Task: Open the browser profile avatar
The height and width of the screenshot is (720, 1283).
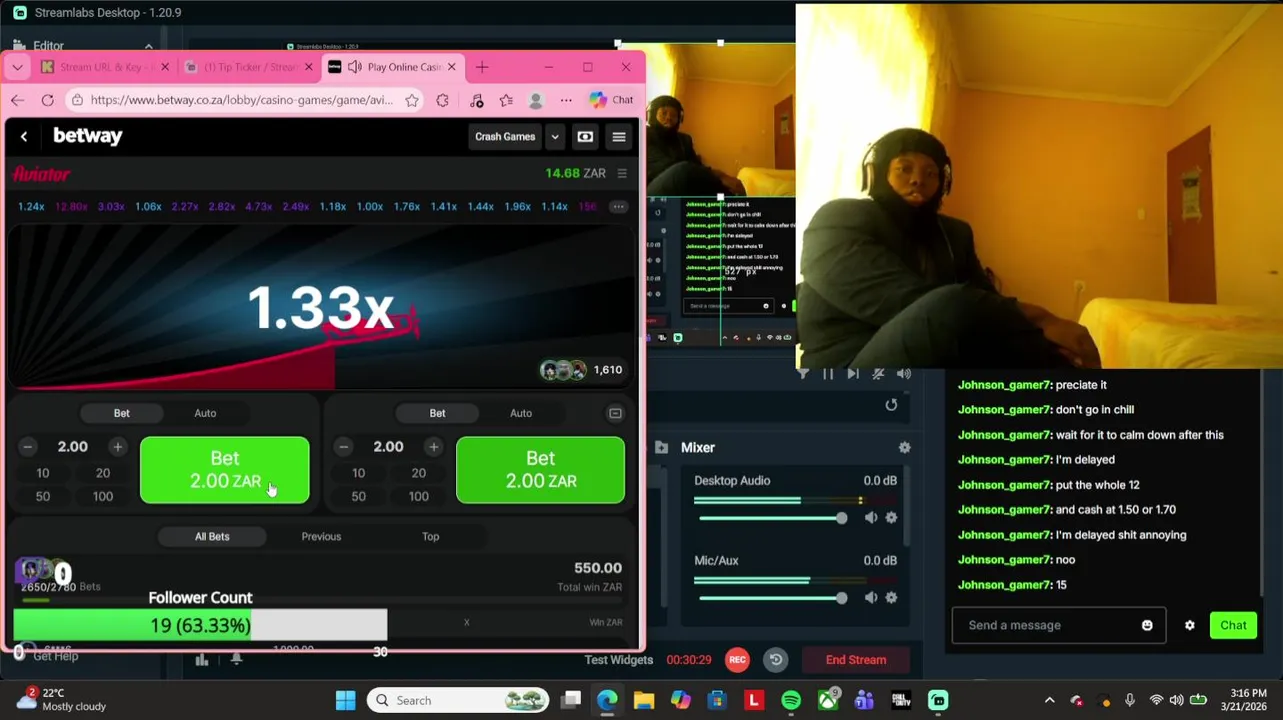Action: pyautogui.click(x=536, y=100)
